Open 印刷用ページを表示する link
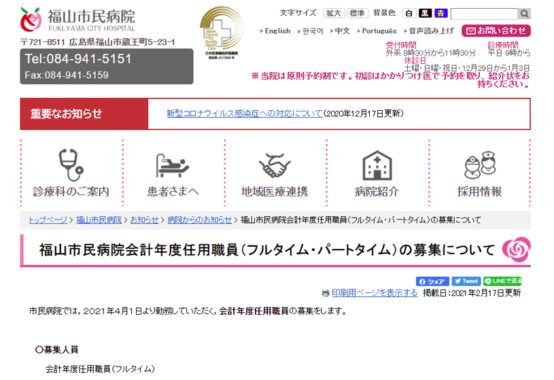This screenshot has width=554, height=380. tap(374, 293)
